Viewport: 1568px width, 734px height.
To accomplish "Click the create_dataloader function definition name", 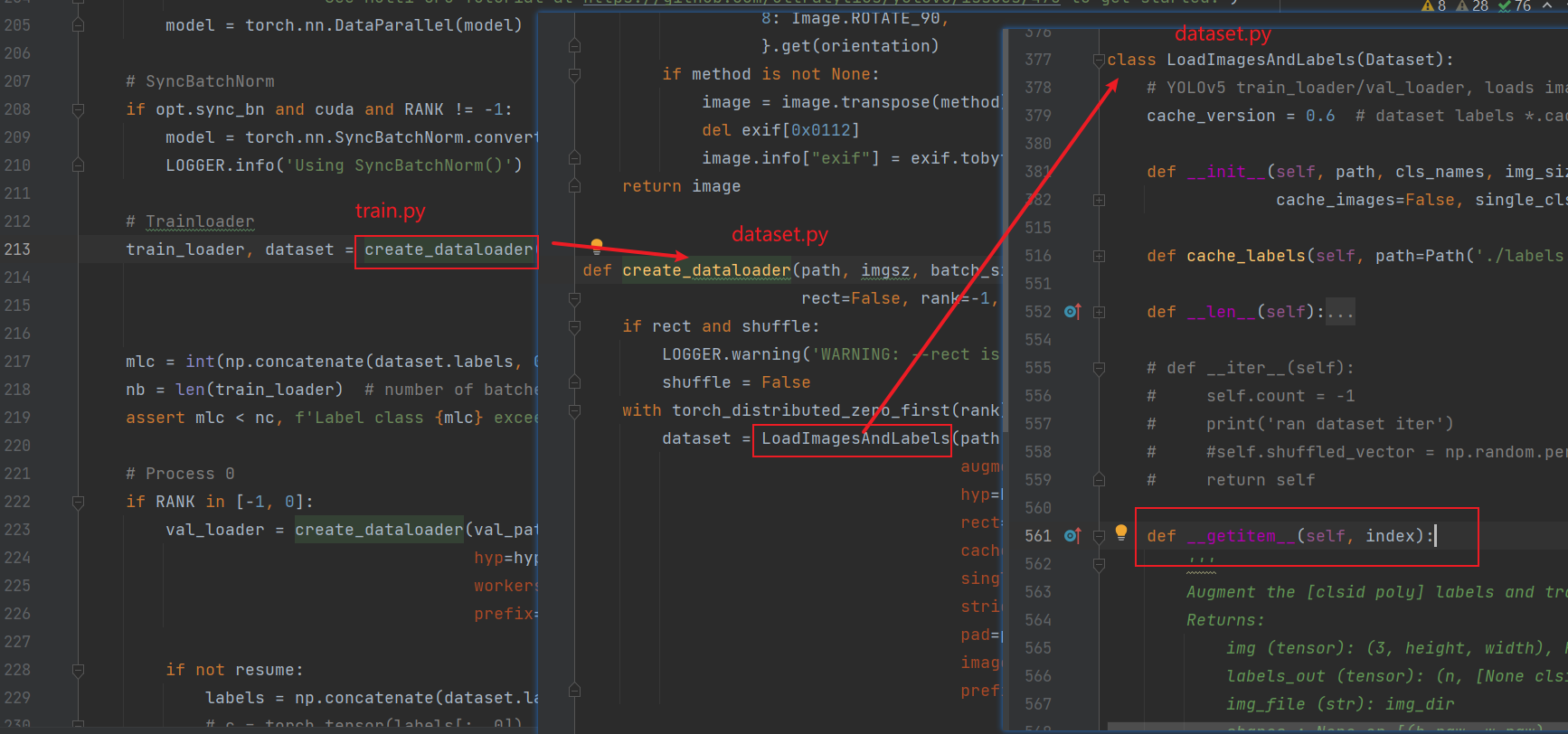I will pyautogui.click(x=706, y=270).
